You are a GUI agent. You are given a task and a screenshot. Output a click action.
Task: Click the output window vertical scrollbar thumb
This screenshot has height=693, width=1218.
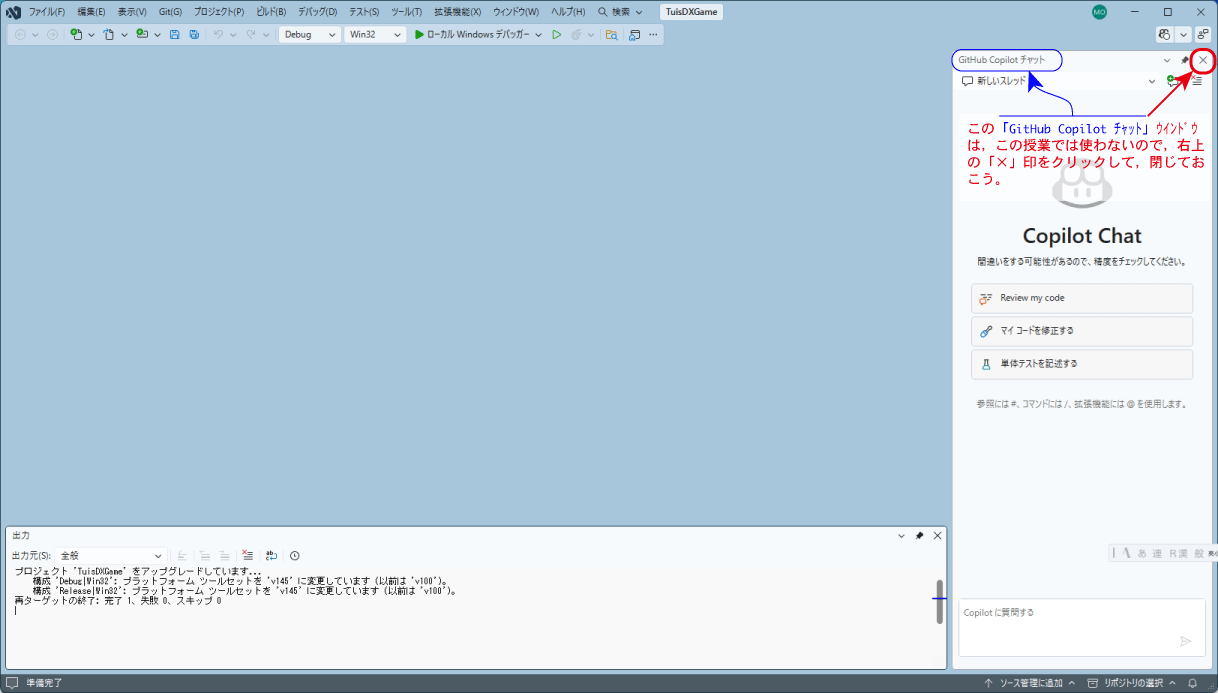click(x=939, y=601)
